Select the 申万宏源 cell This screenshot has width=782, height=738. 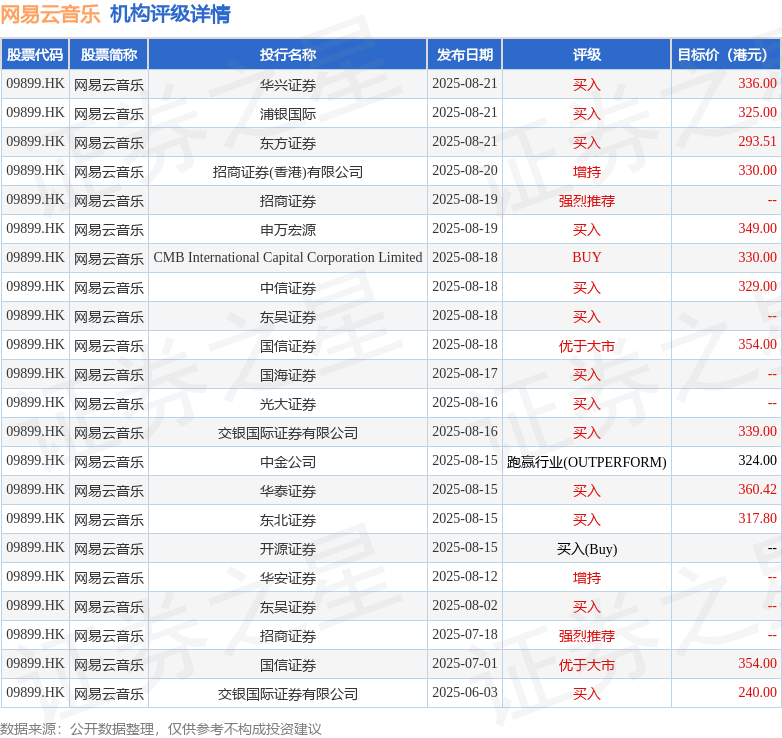[x=288, y=229]
